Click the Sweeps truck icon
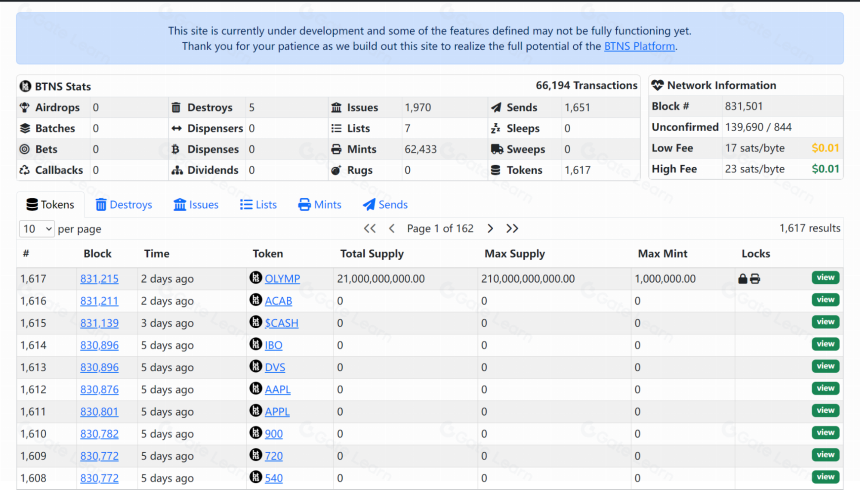Viewport: 860px width, 502px height. [x=497, y=149]
